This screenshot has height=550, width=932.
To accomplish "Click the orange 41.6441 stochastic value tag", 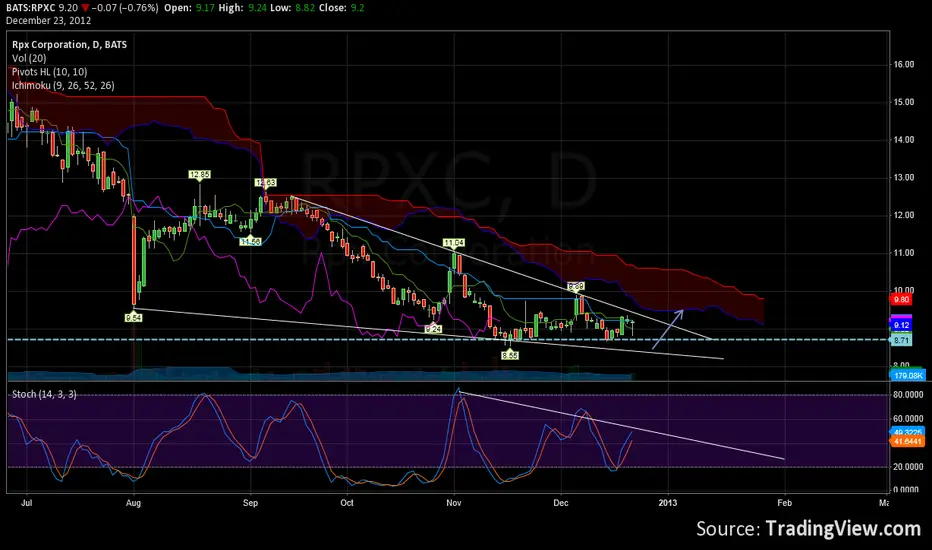I will click(x=908, y=442).
